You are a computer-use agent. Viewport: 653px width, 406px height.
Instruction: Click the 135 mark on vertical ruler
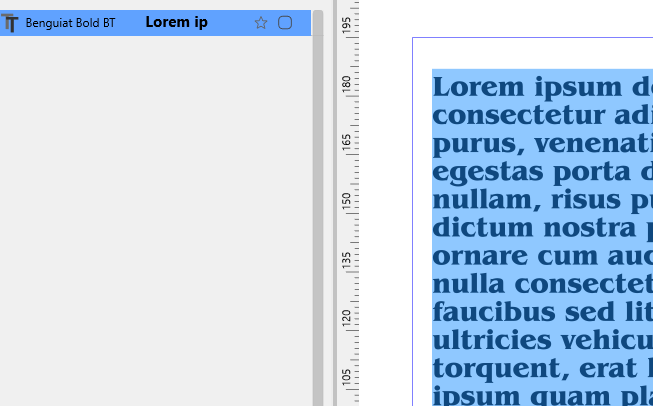347,261
